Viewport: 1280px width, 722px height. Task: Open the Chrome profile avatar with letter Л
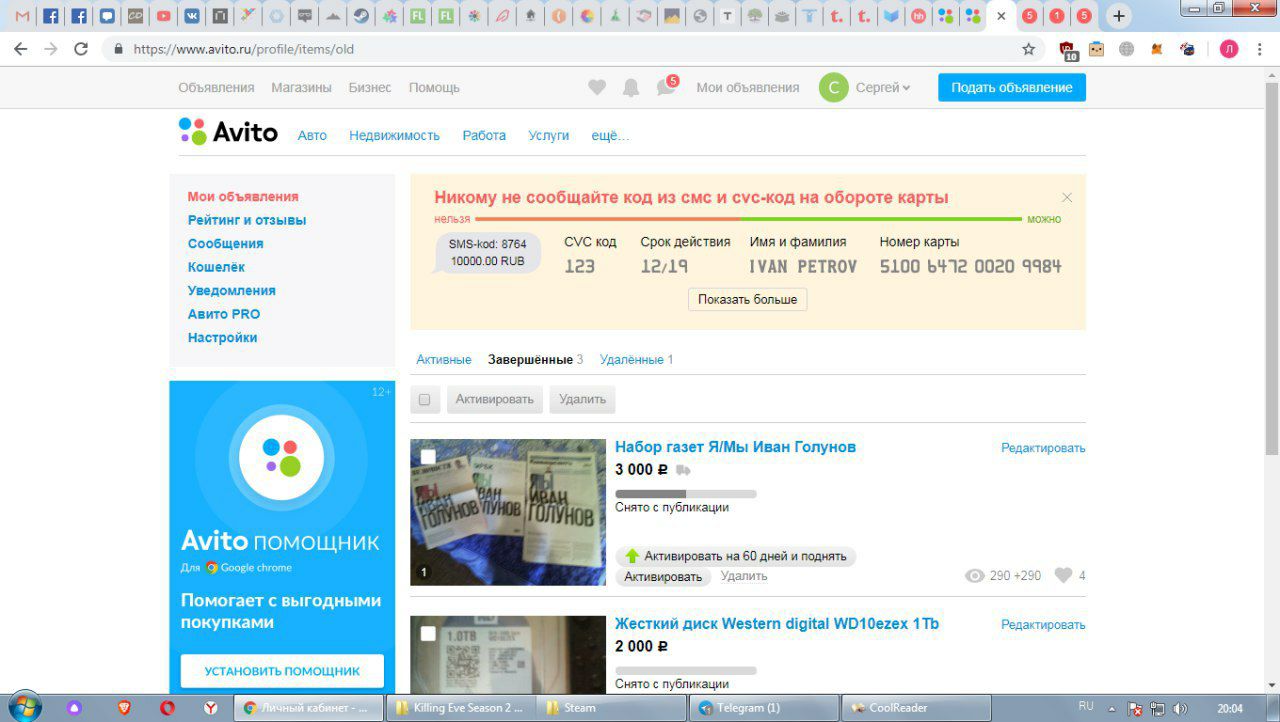pos(1229,49)
